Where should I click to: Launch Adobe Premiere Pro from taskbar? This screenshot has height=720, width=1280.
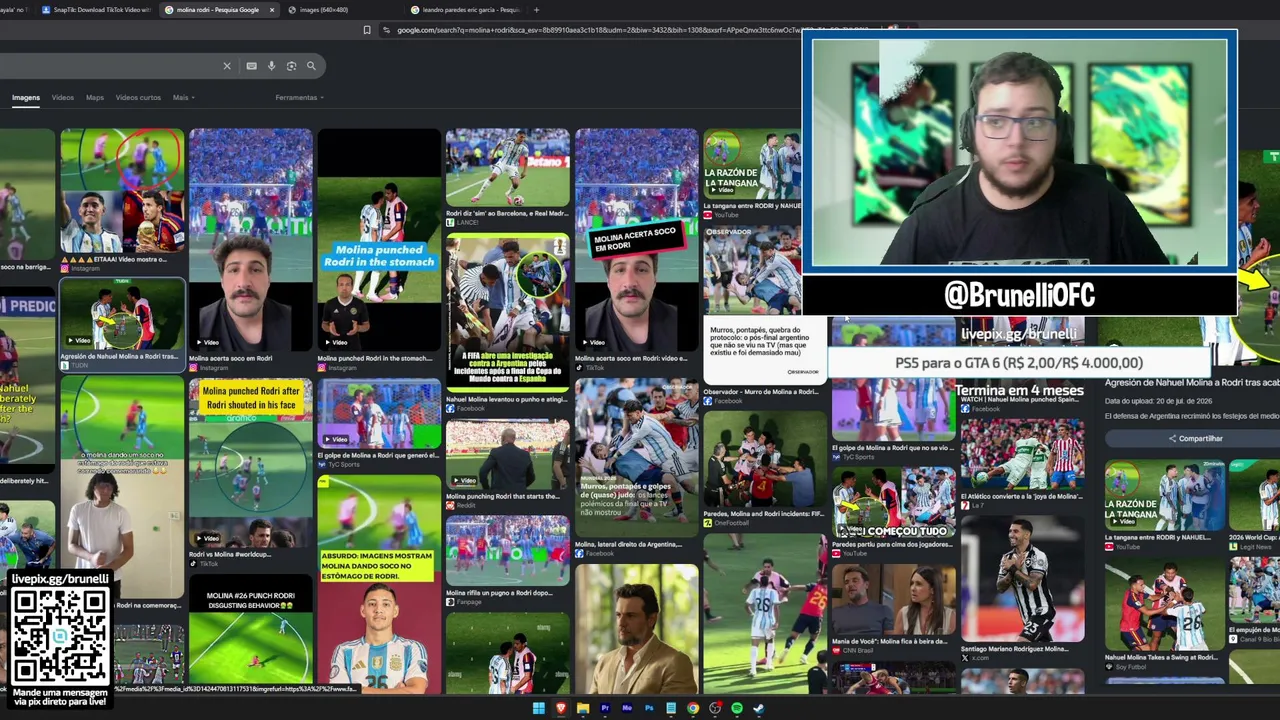pyautogui.click(x=604, y=708)
